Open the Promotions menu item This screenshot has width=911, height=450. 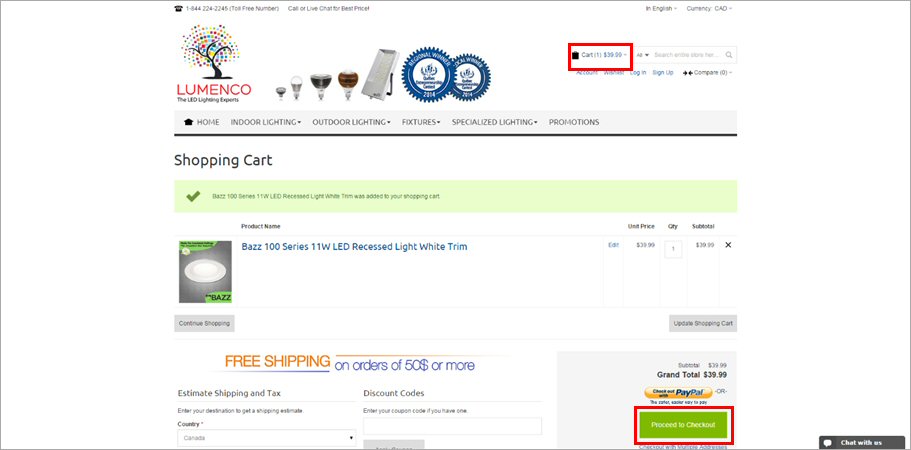pyautogui.click(x=574, y=122)
